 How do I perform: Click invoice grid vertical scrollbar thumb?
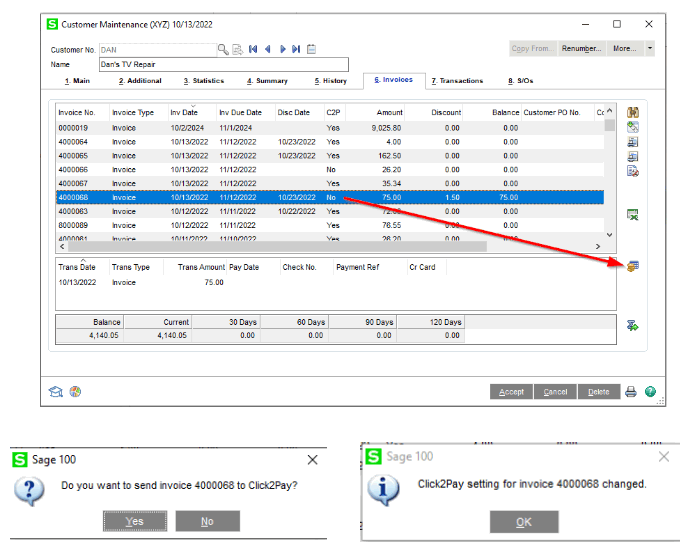pos(609,125)
